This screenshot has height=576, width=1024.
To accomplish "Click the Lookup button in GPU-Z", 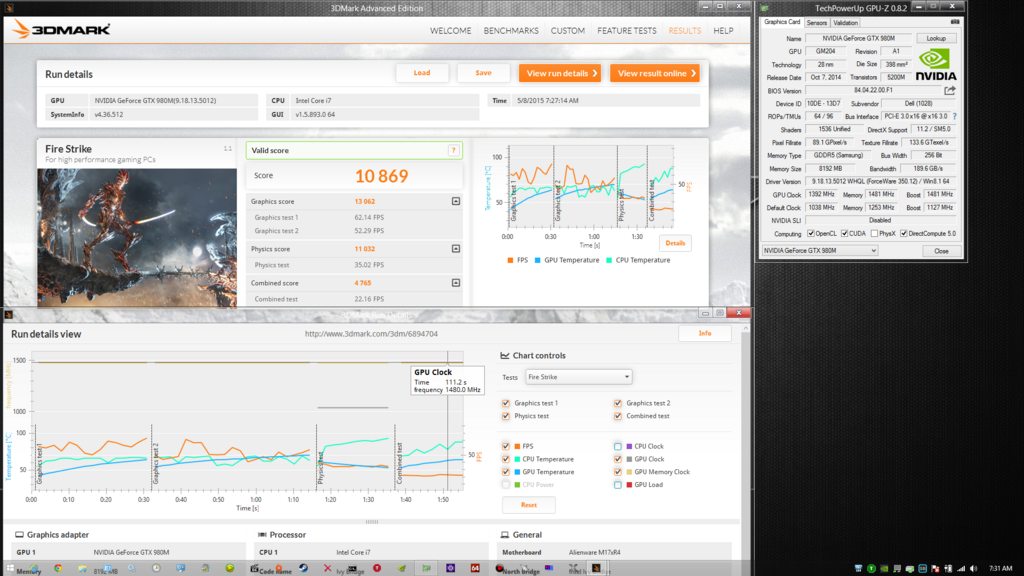I will click(x=936, y=39).
